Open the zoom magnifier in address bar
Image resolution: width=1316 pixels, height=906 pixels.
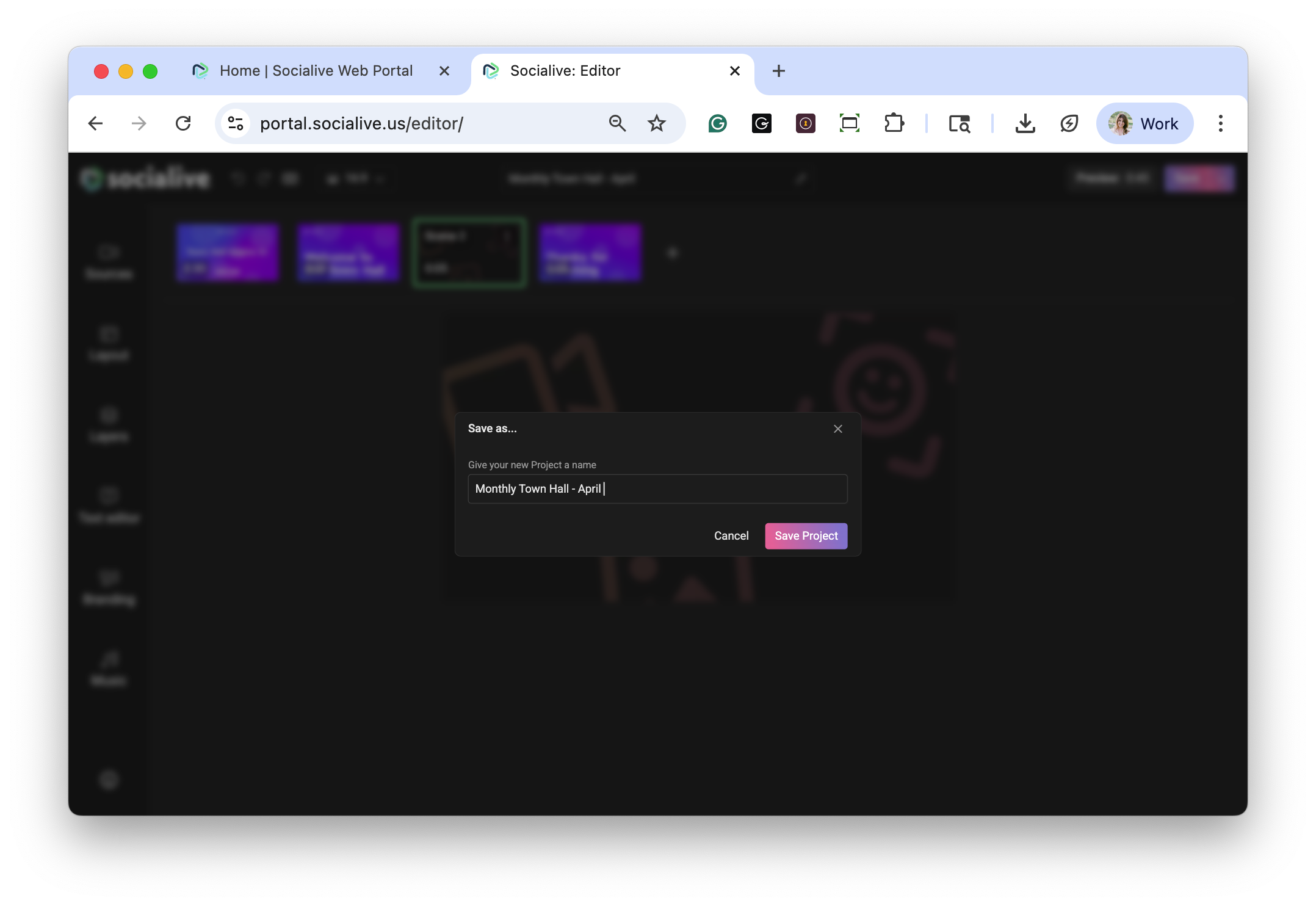617,123
